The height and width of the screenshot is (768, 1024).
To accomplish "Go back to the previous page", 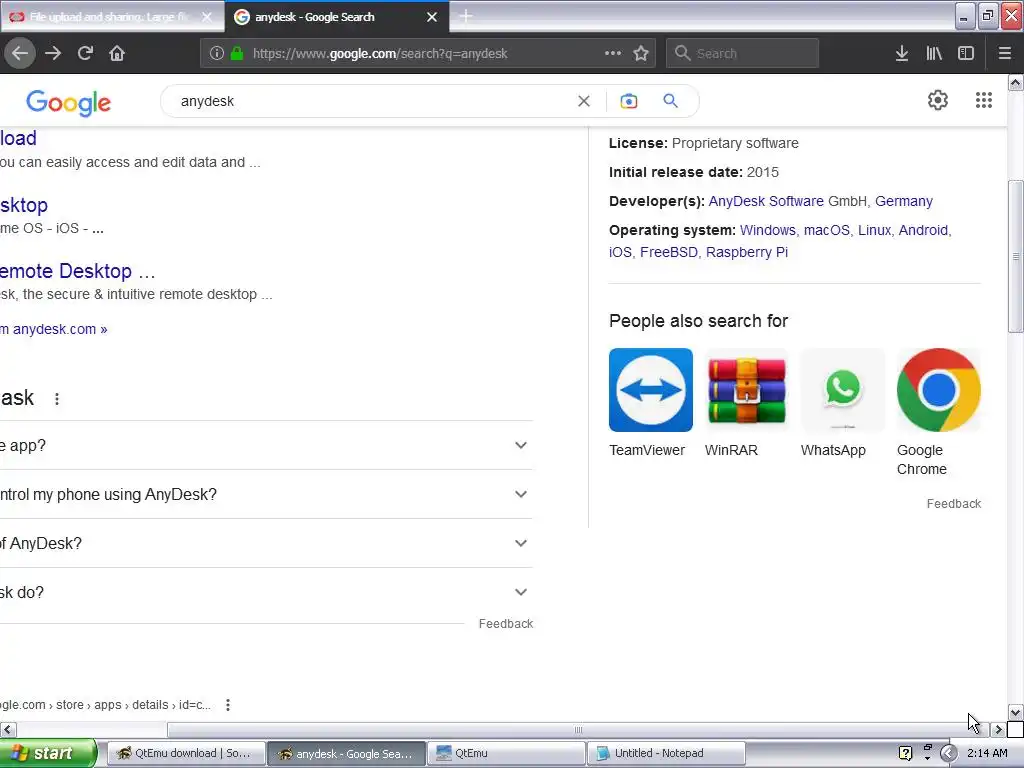I will pos(20,54).
